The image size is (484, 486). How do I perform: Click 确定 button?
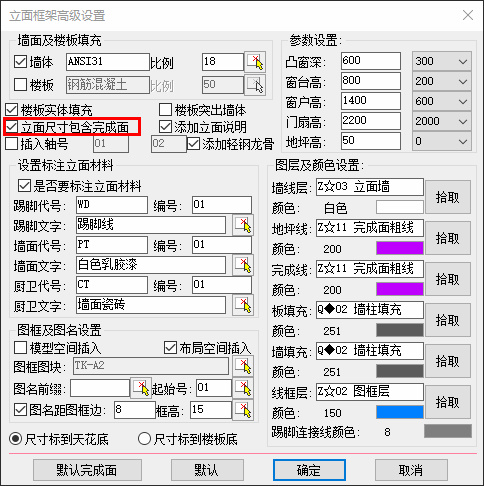309,470
